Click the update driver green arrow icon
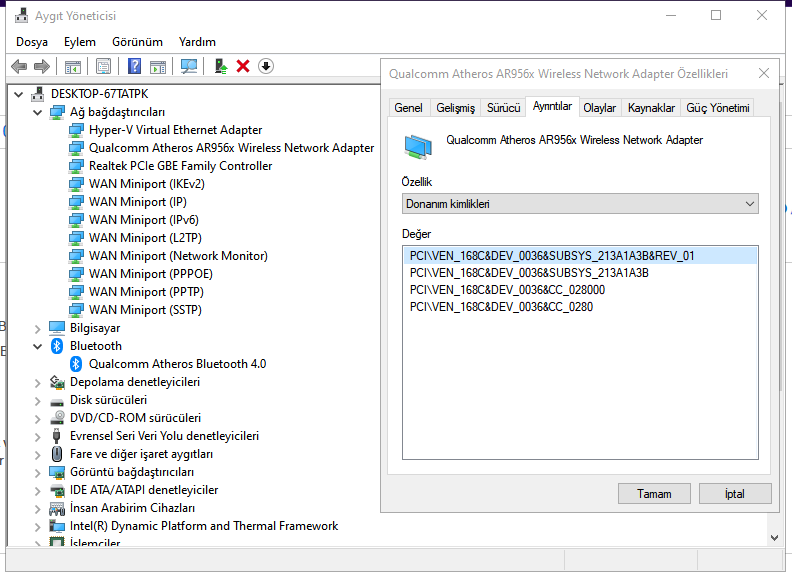Viewport: 792px width, 584px height. 221,66
